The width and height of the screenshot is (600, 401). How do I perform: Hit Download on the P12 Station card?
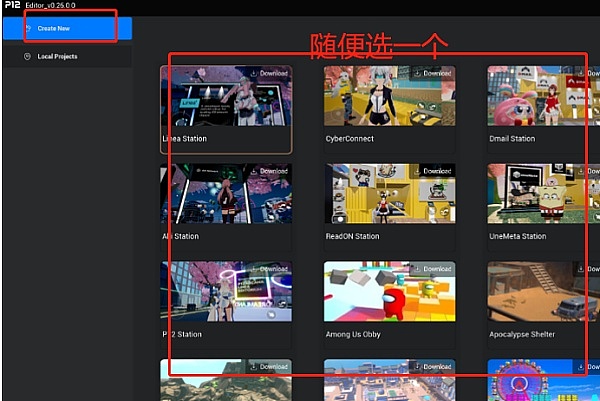coord(267,269)
